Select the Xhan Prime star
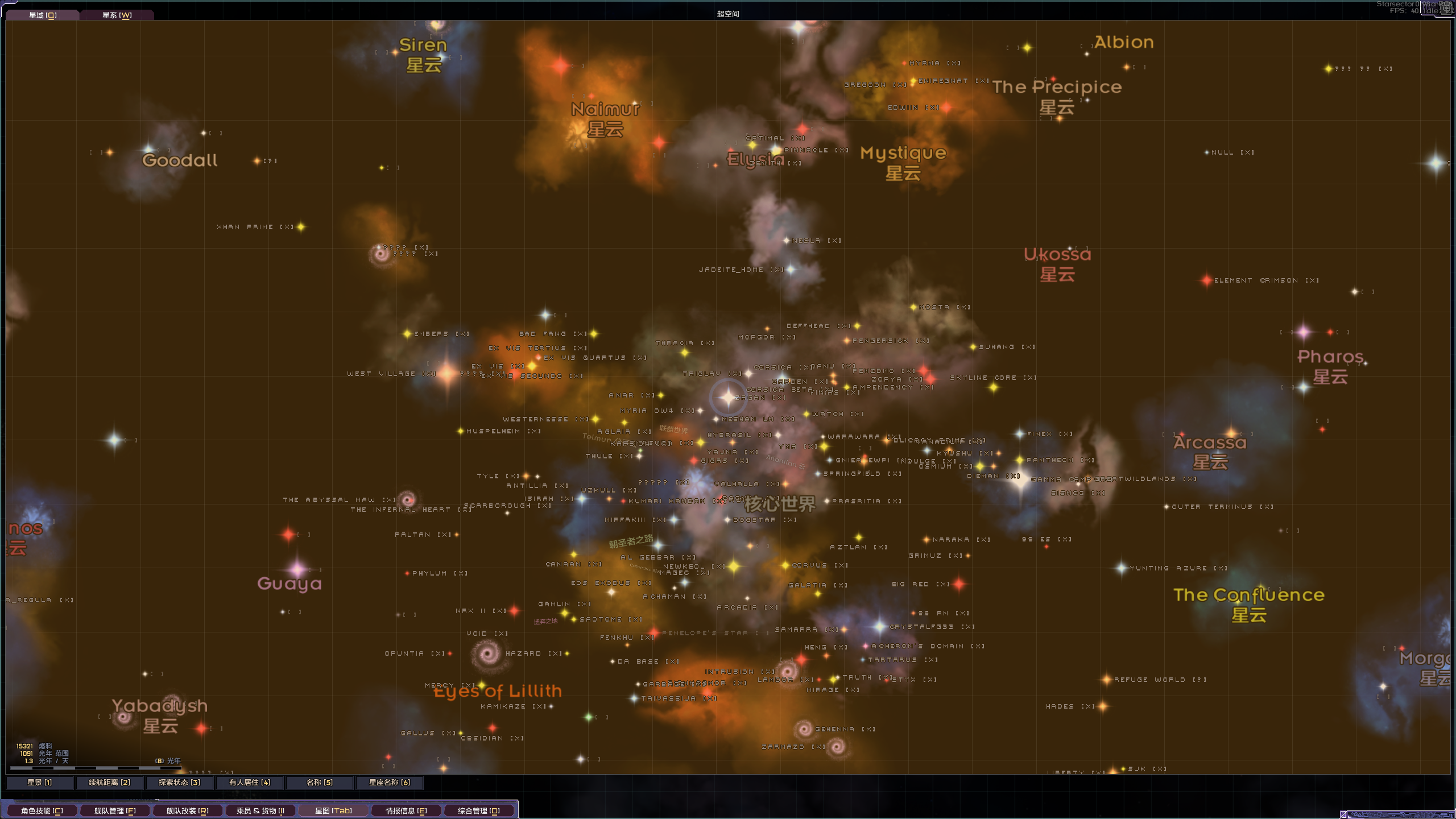The width and height of the screenshot is (1456, 819). click(301, 227)
